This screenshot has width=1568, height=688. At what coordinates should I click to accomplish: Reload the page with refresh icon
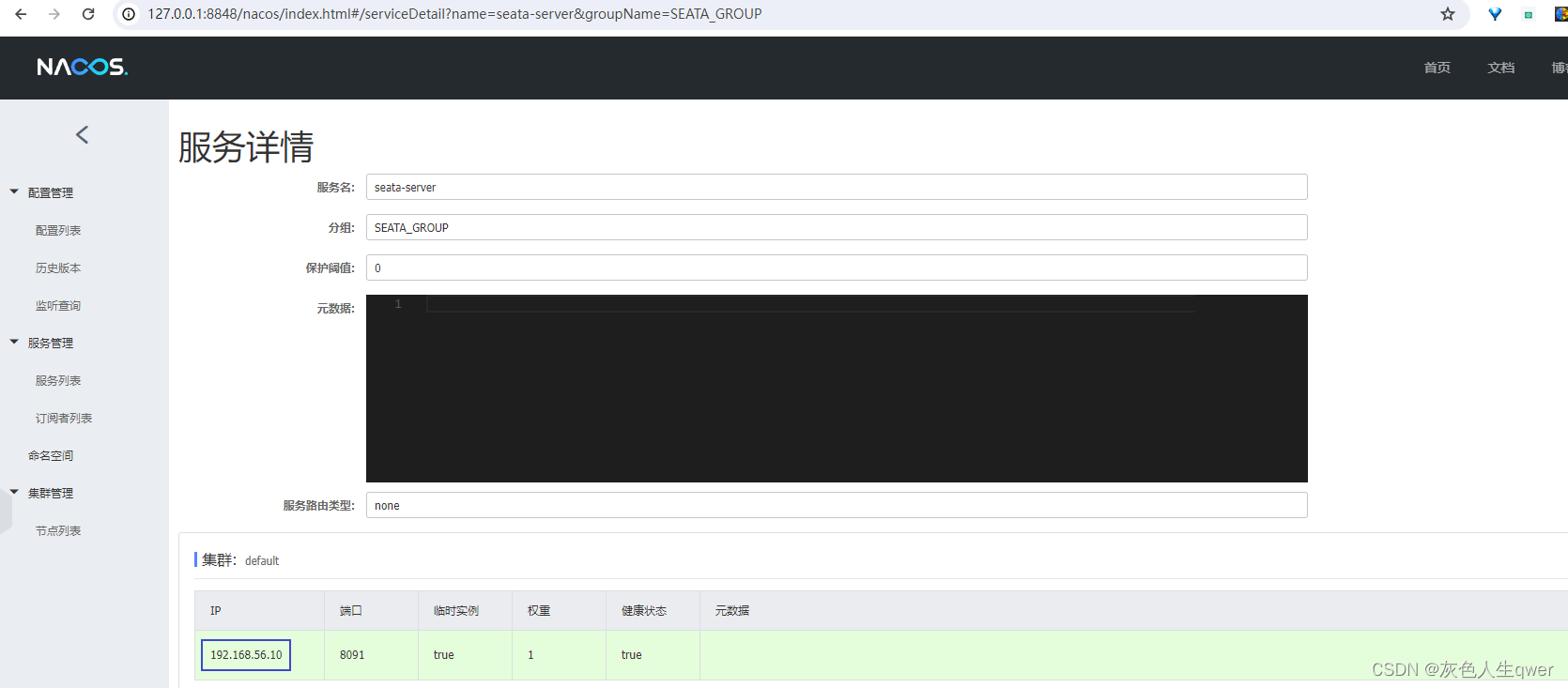[88, 14]
